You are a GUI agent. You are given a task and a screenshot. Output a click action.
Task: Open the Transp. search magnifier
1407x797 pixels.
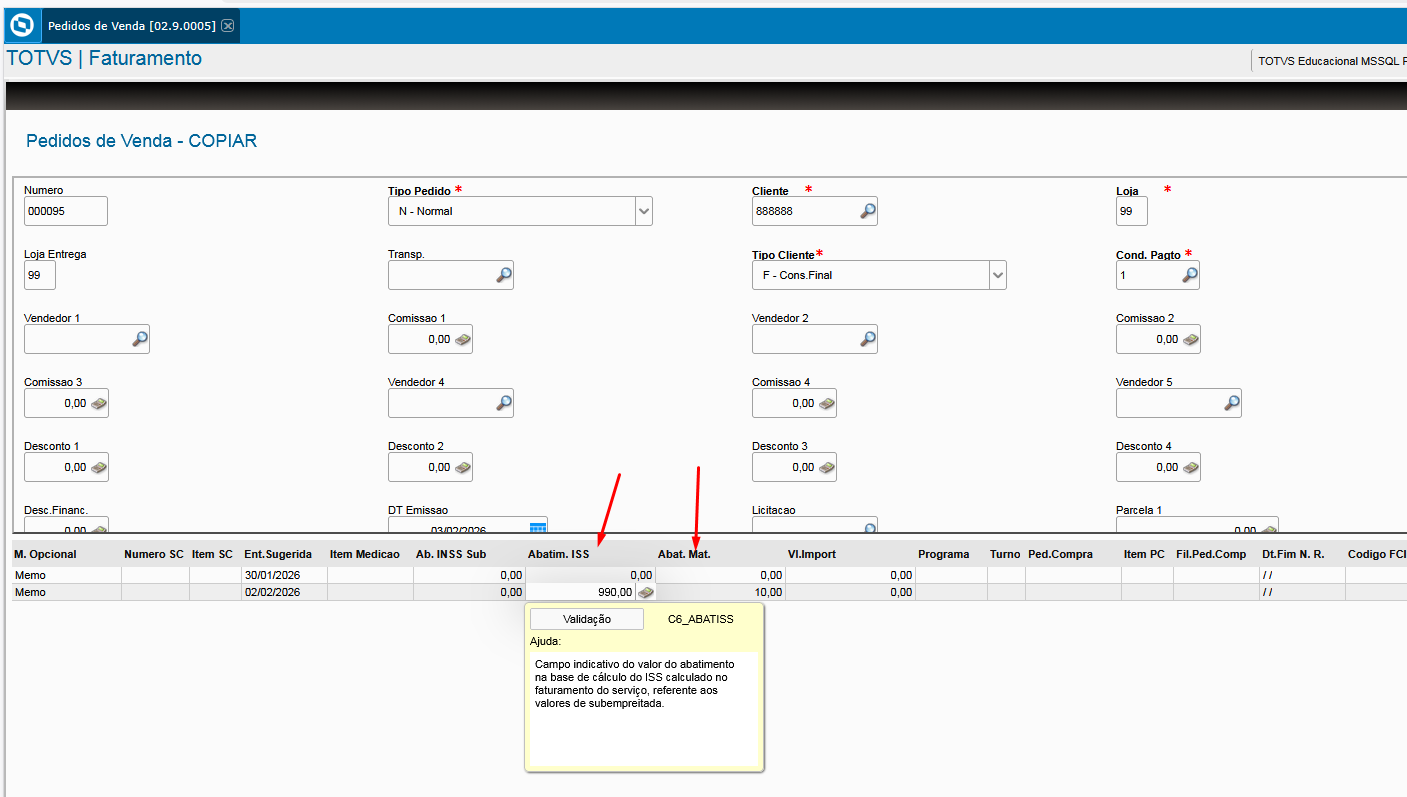pos(504,275)
